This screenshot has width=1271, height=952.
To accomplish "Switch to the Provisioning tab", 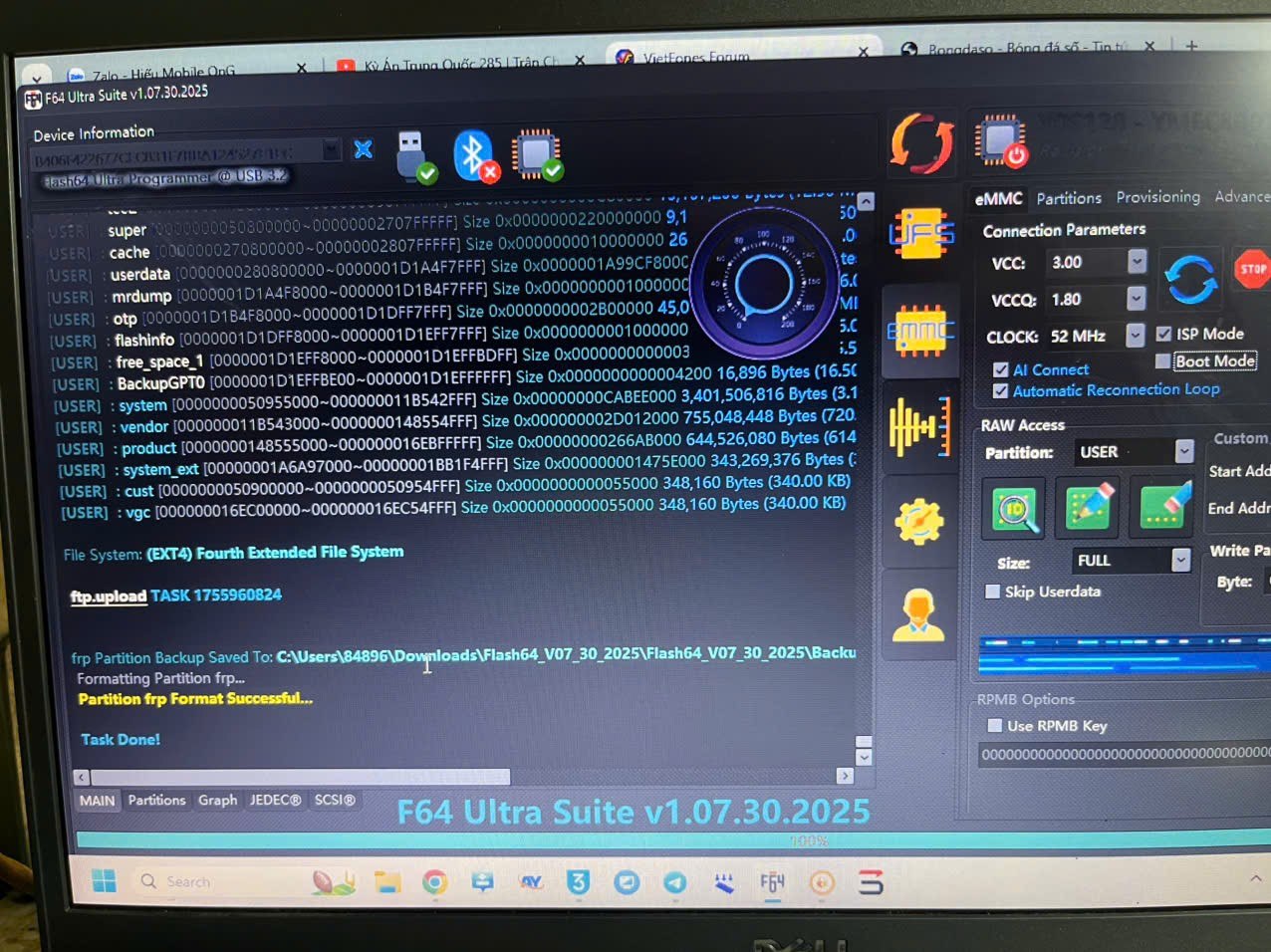I will click(1157, 197).
